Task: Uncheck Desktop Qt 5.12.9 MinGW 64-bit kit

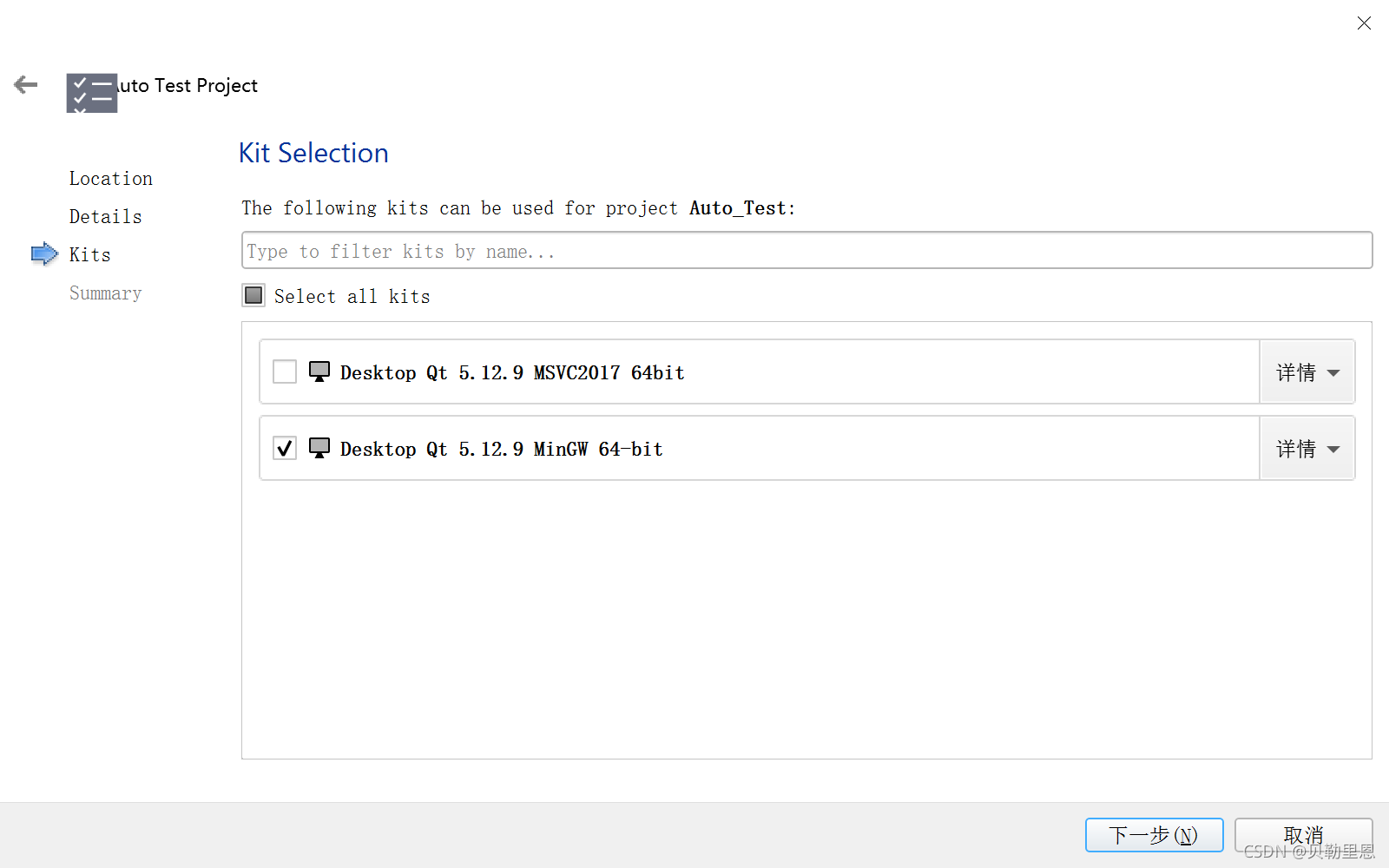Action: click(x=285, y=448)
